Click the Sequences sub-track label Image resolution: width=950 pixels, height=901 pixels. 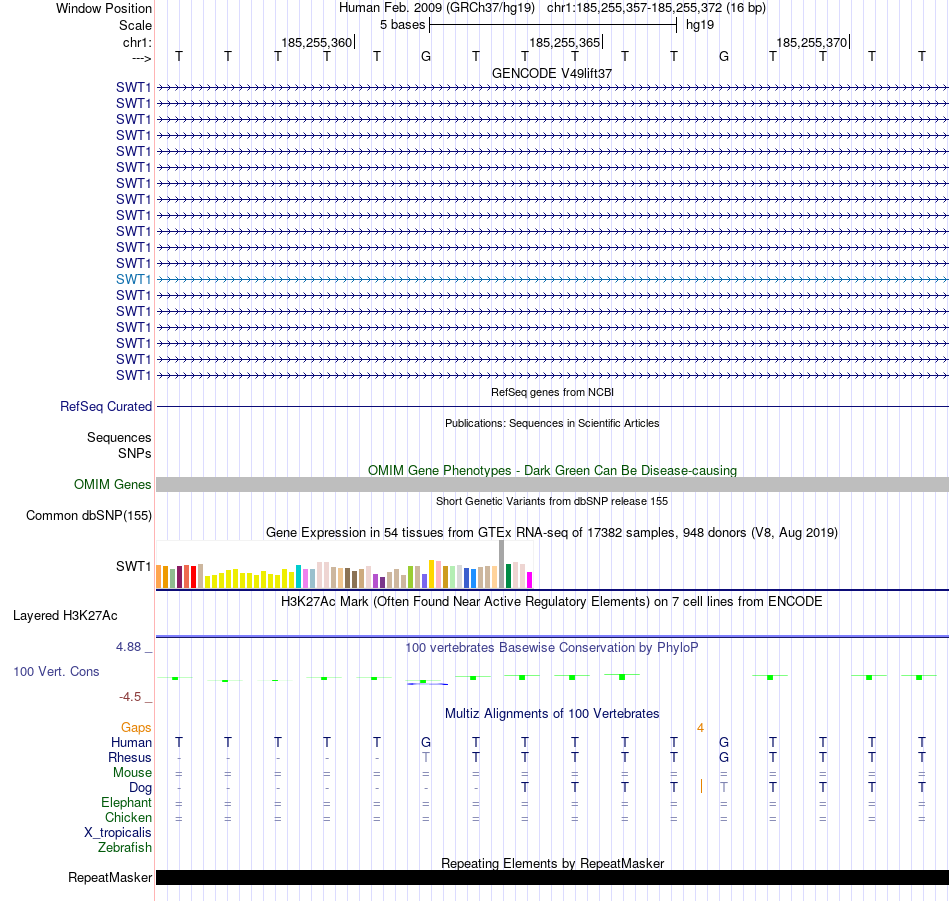tap(119, 437)
